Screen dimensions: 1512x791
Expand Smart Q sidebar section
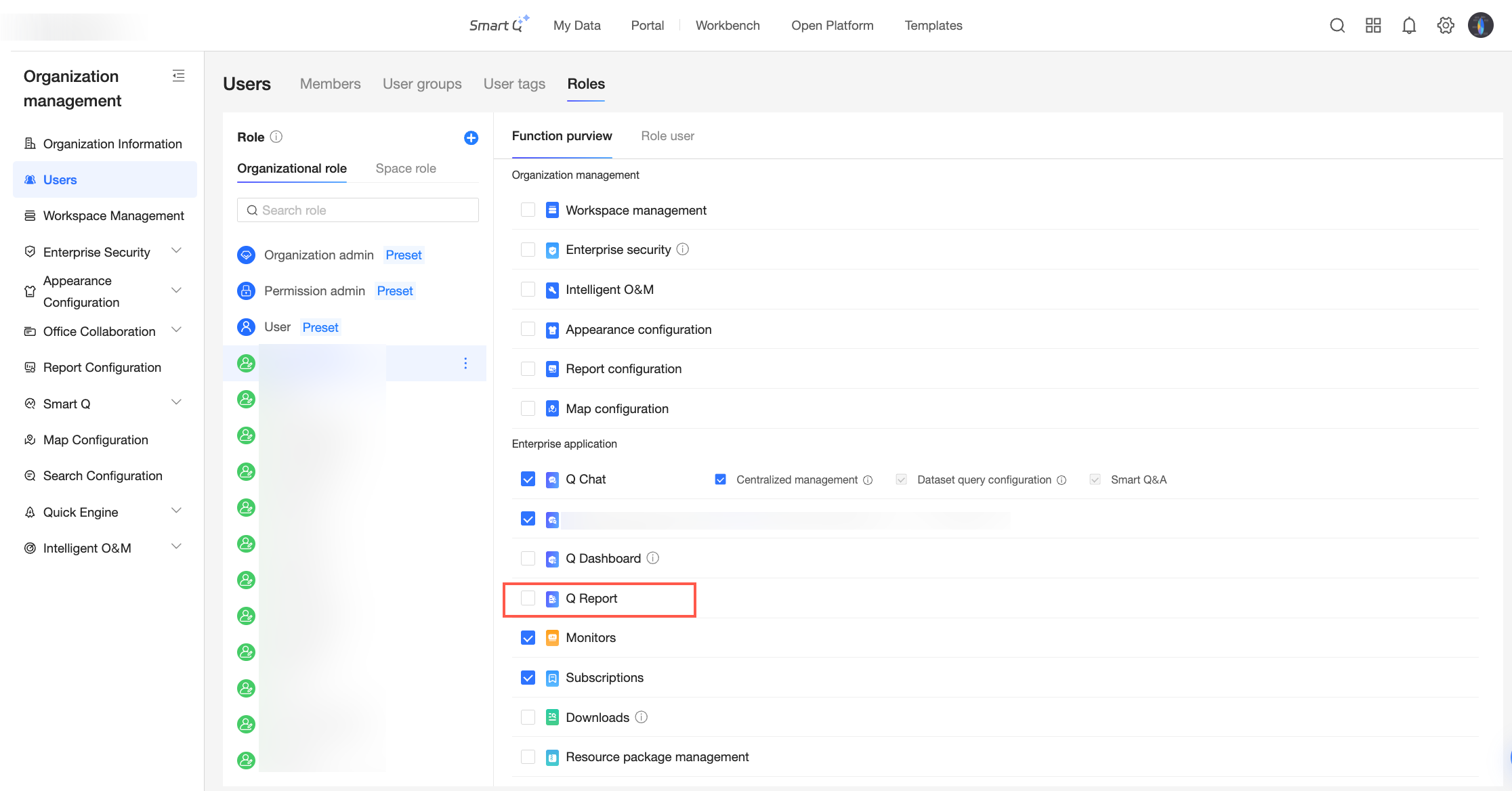click(x=177, y=402)
